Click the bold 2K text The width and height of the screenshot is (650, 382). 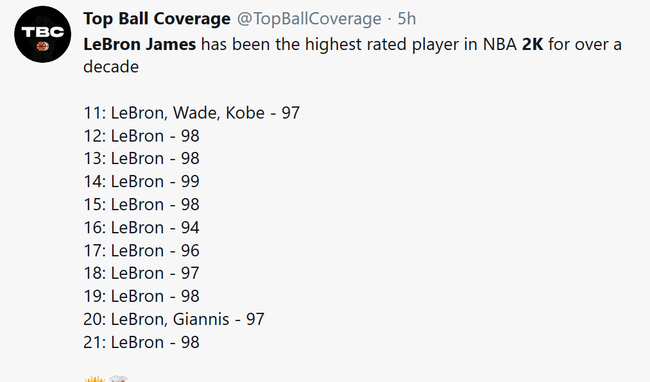click(x=532, y=44)
